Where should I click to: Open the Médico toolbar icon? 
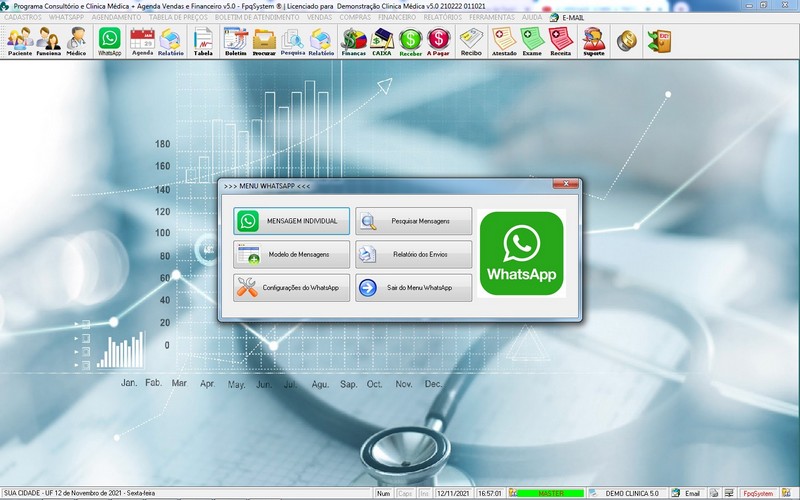coord(77,41)
